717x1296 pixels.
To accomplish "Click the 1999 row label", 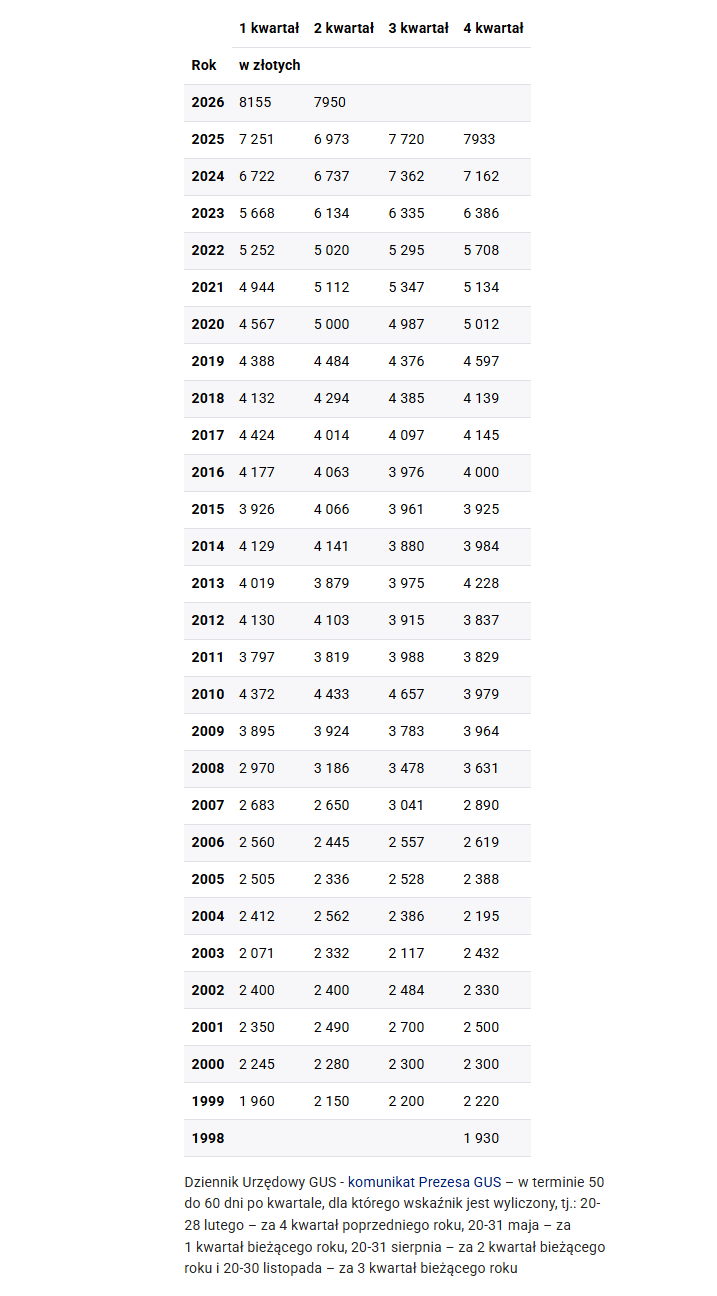I will tap(208, 1101).
